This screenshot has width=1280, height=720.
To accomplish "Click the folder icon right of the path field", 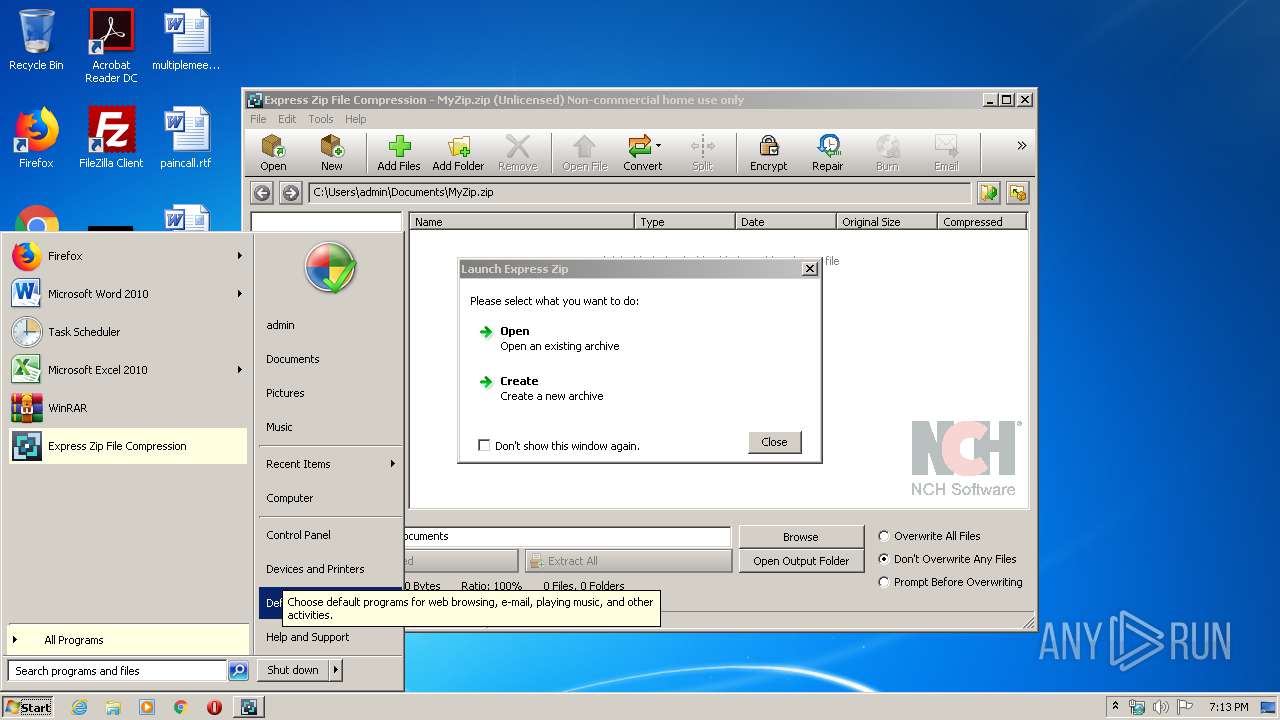I will (x=989, y=193).
